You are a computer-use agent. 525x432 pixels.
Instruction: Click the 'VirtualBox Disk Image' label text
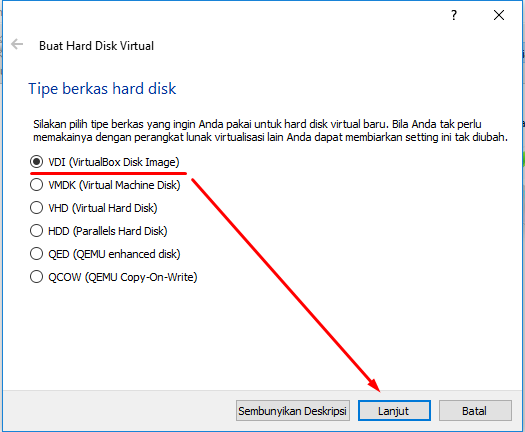click(124, 162)
